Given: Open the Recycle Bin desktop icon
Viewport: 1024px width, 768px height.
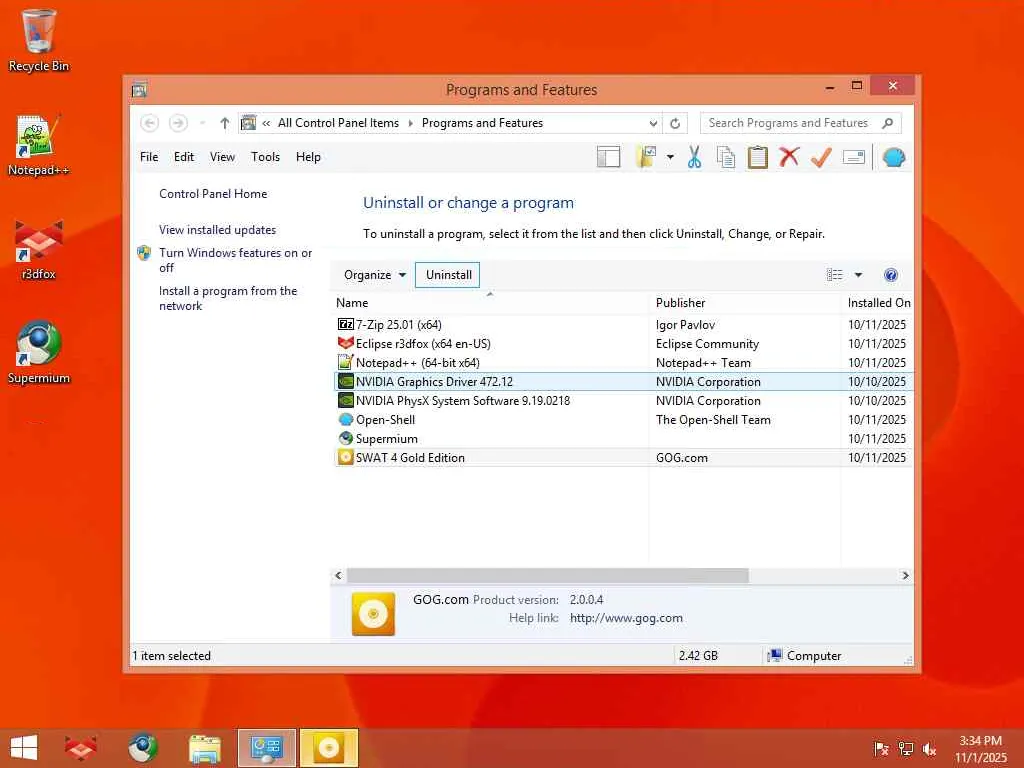Looking at the screenshot, I should (x=39, y=41).
